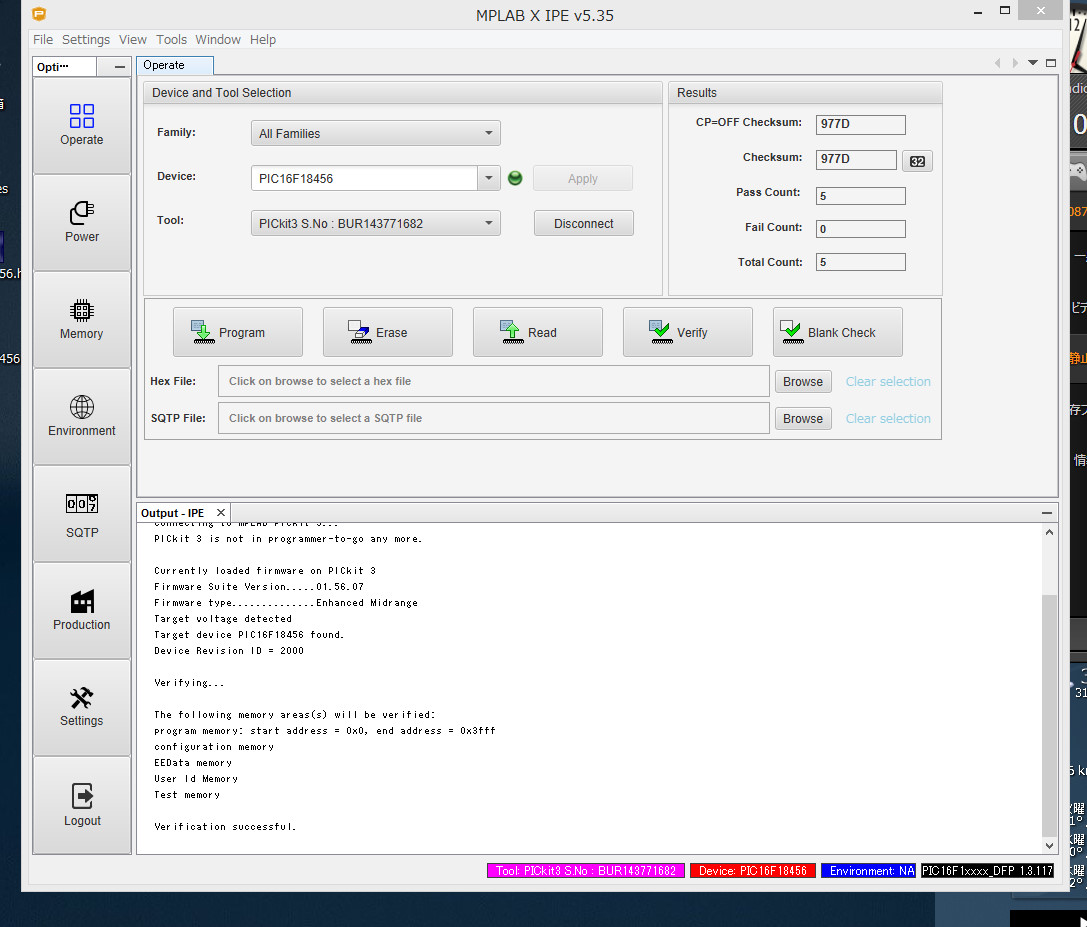The height and width of the screenshot is (927, 1087).
Task: Click the 'Verification successful.' output line
Action: 225,826
